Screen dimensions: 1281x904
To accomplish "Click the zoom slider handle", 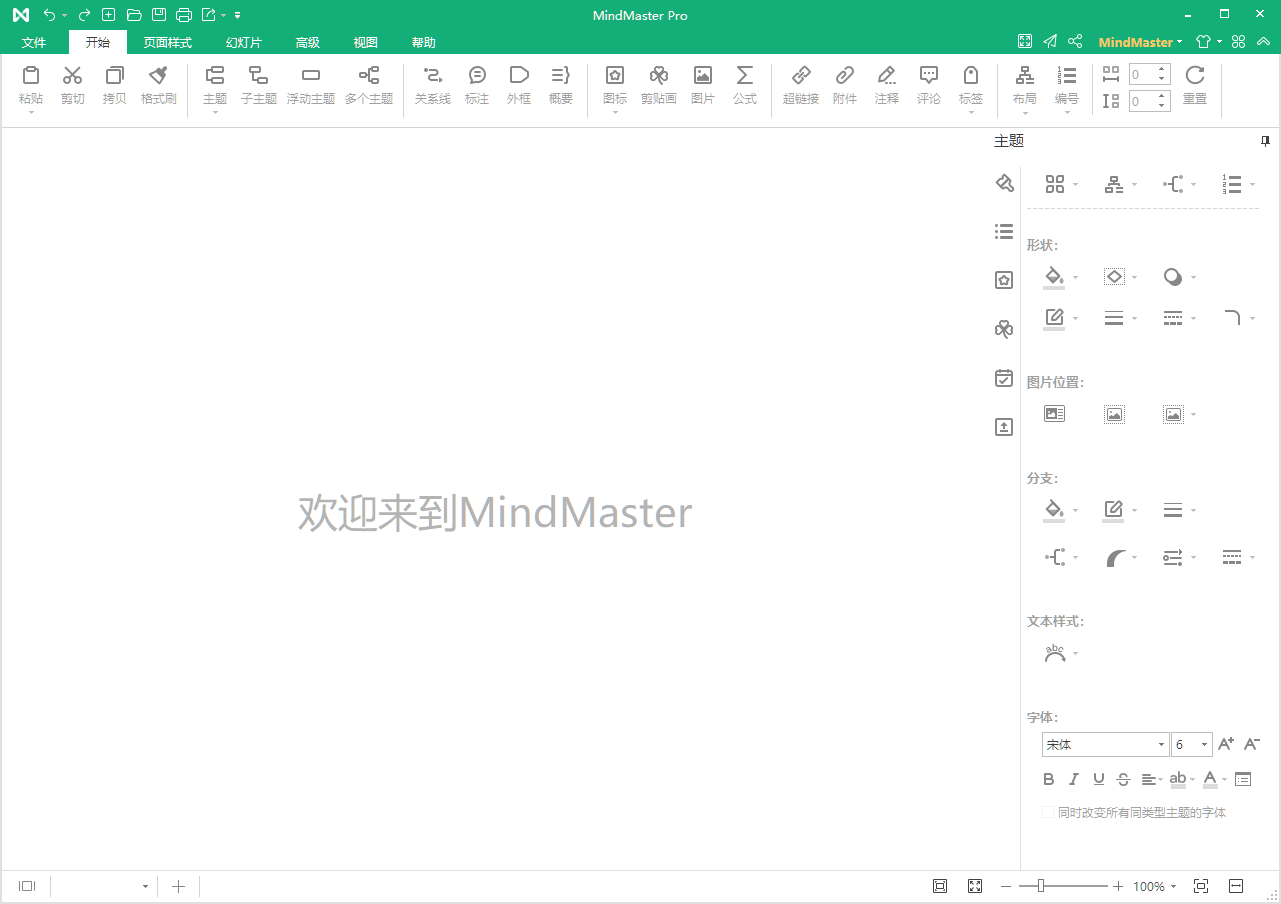I will pyautogui.click(x=1041, y=886).
